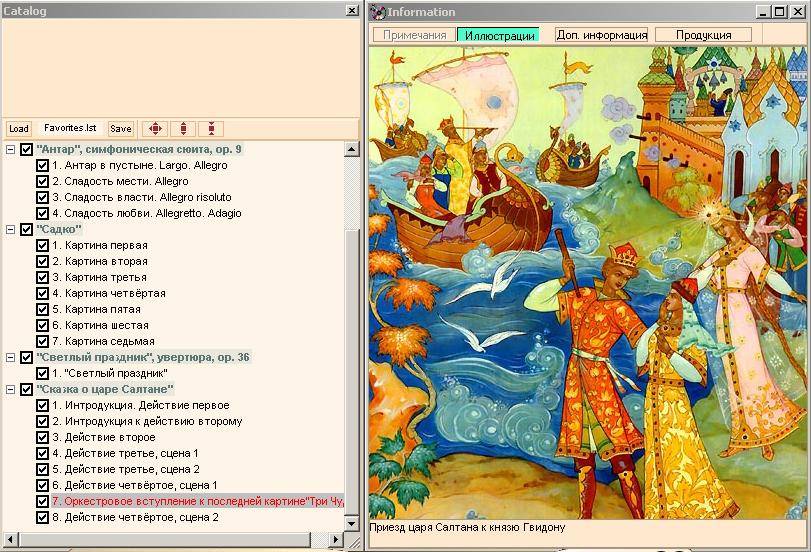Toggle checkbox for Картина третья
The height and width of the screenshot is (552, 811).
point(42,277)
